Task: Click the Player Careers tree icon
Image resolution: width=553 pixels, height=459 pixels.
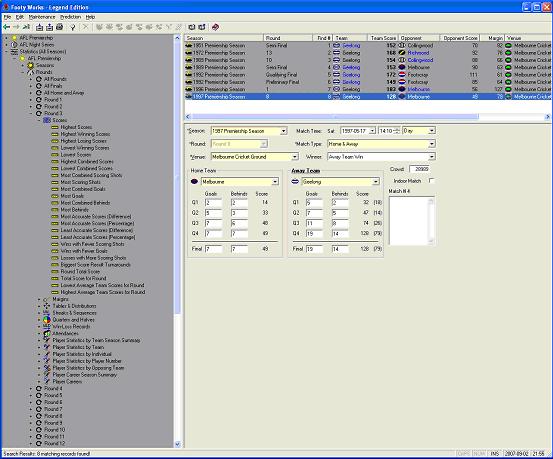Action: click(x=47, y=381)
